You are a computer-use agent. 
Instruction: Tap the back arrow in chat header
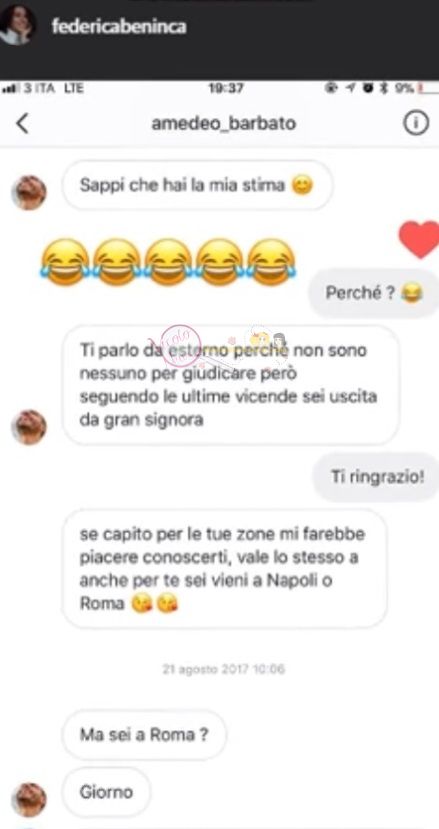point(22,123)
